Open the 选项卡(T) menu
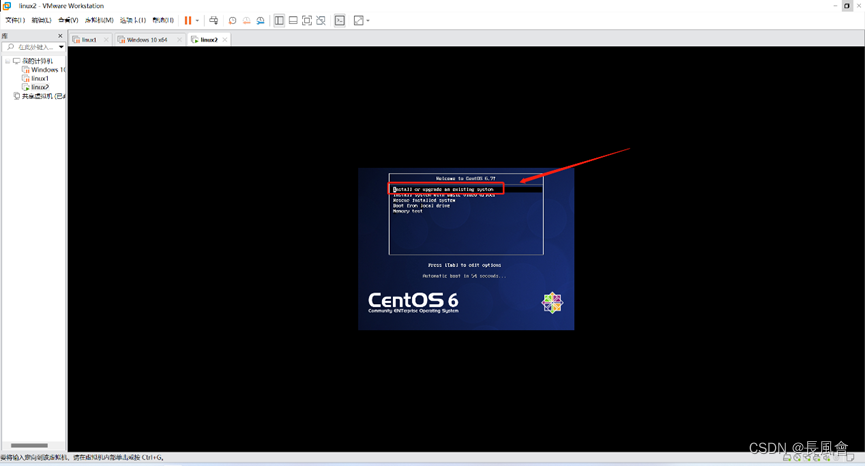Screen dimensions: 865x466 tap(133, 20)
